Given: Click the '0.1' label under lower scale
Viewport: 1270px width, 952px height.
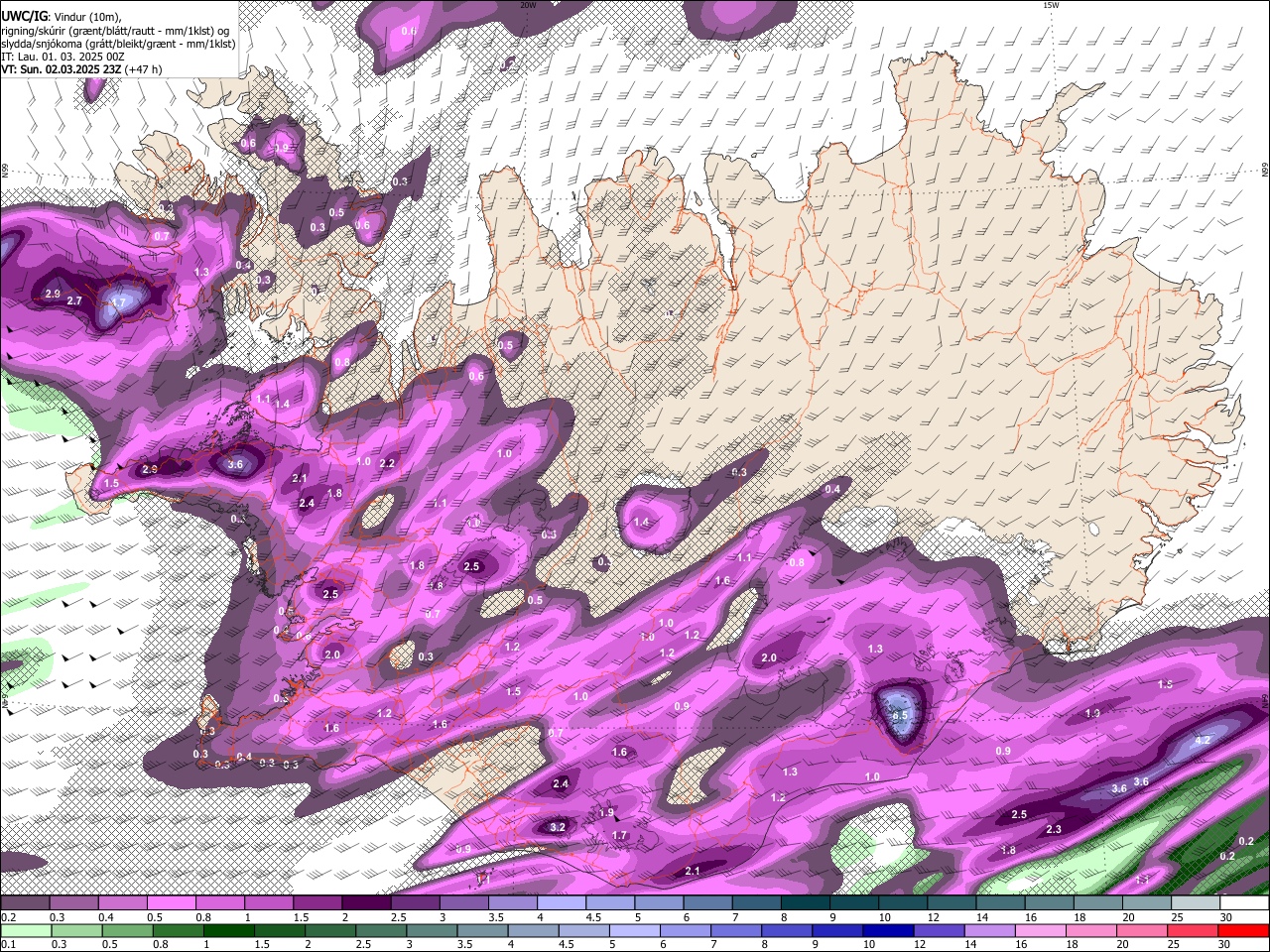Looking at the screenshot, I should click(9, 944).
